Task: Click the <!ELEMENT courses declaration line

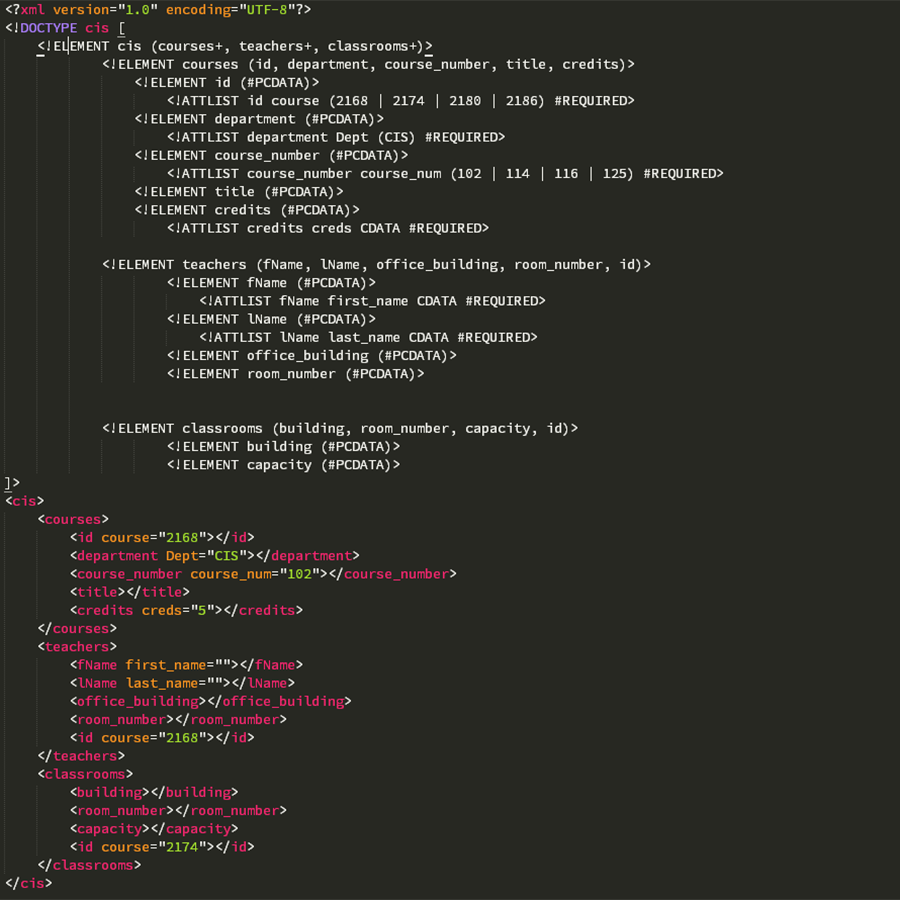Action: click(368, 64)
